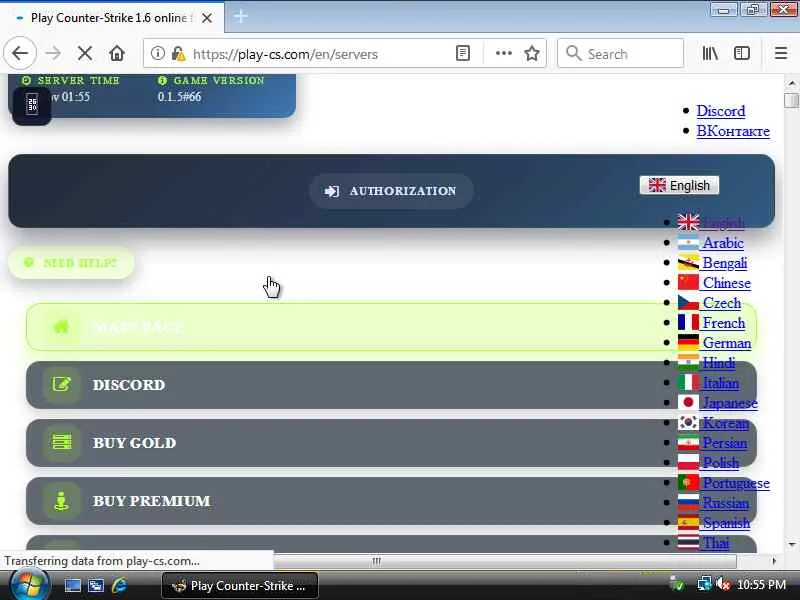The height and width of the screenshot is (600, 800).
Task: Click the Need Help button
Action: tap(71, 263)
